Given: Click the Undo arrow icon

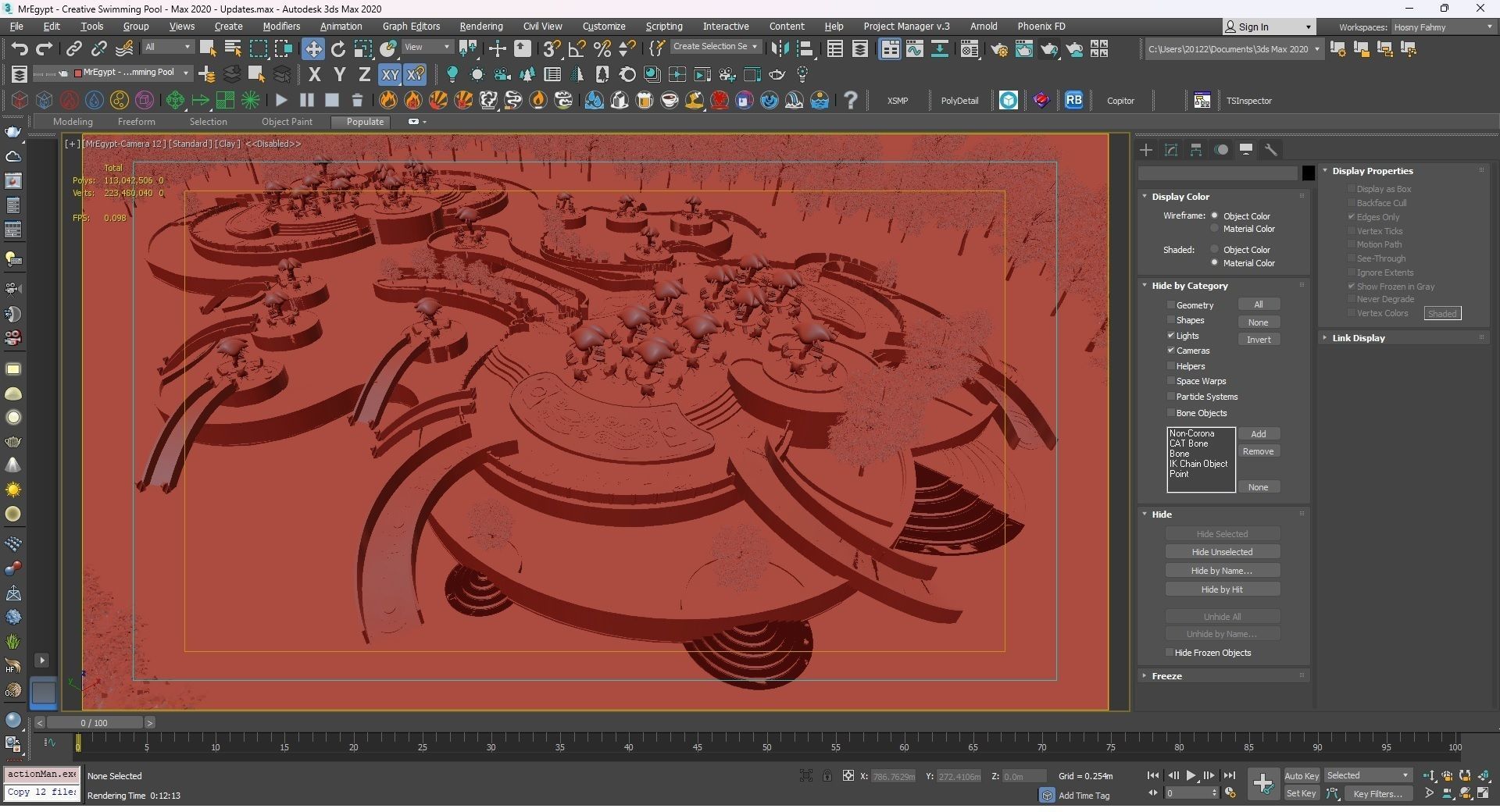Looking at the screenshot, I should click(19, 49).
